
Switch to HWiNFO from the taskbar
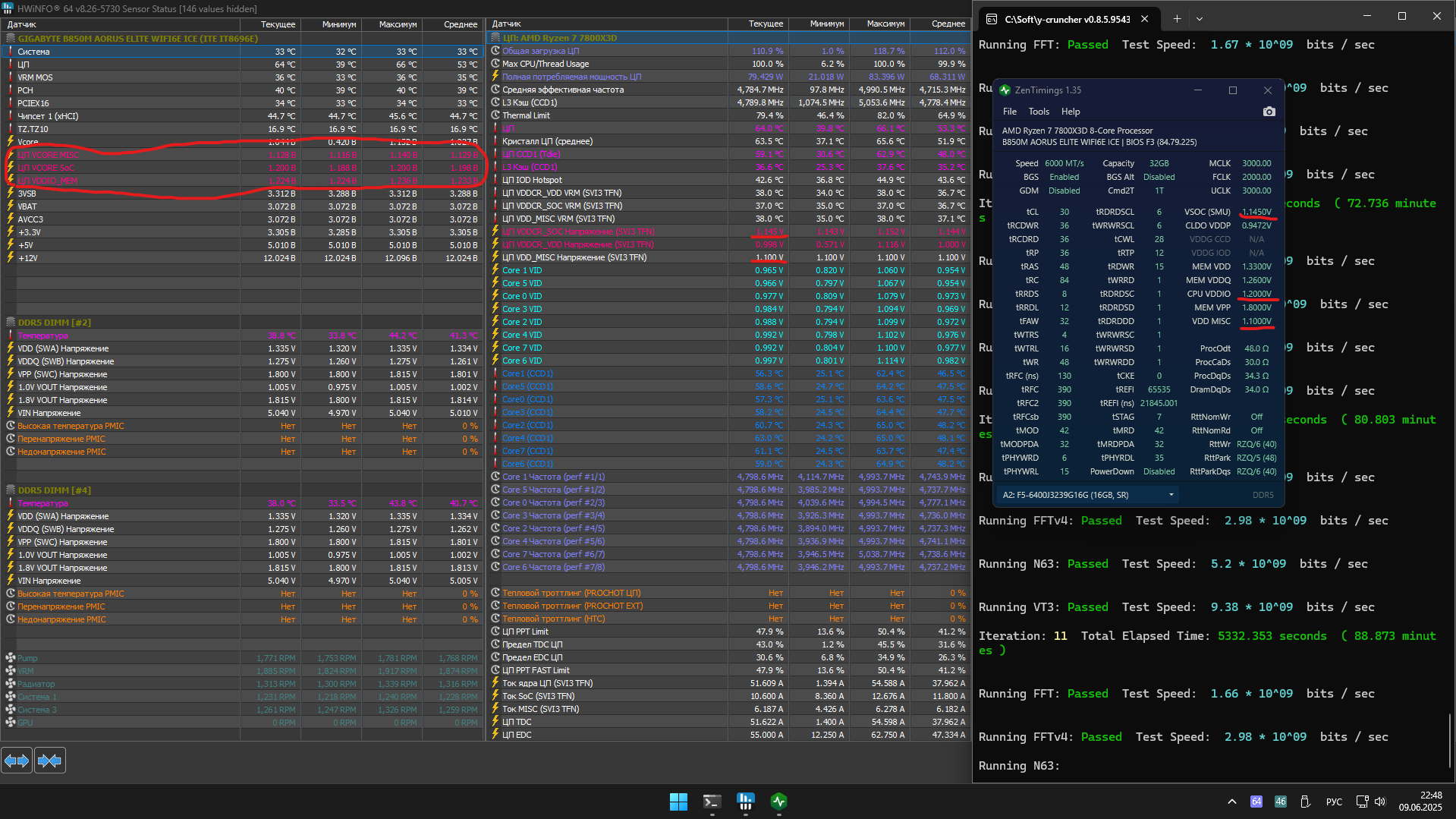(x=745, y=802)
